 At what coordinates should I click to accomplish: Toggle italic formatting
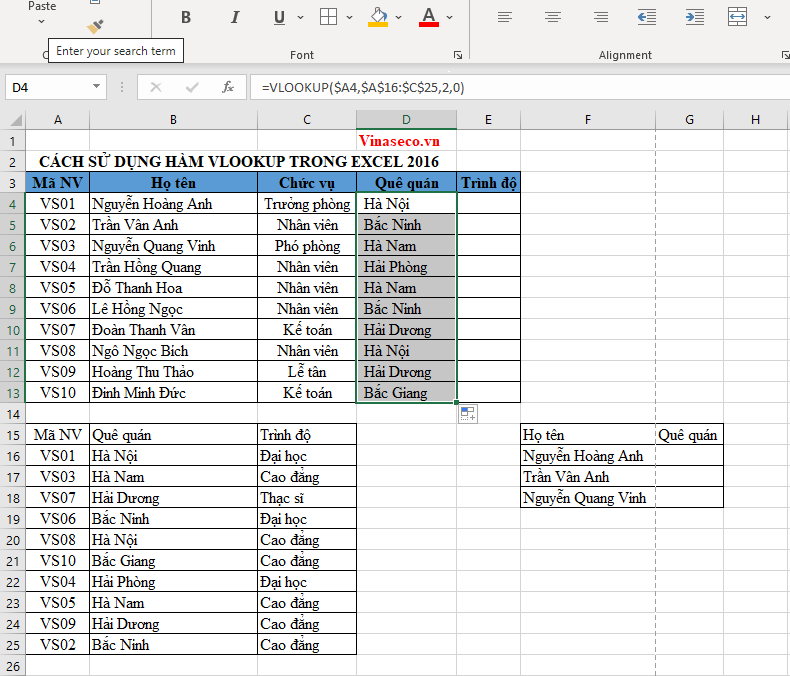tap(235, 17)
